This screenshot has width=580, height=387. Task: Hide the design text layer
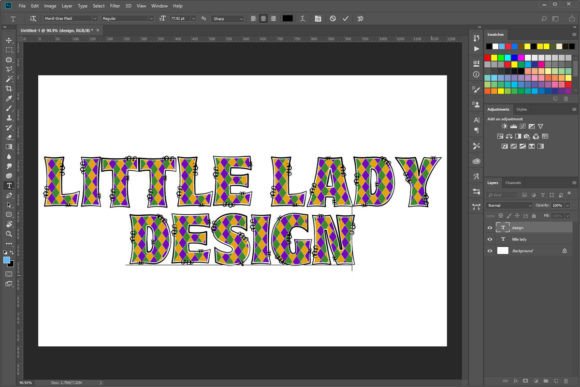tap(490, 228)
